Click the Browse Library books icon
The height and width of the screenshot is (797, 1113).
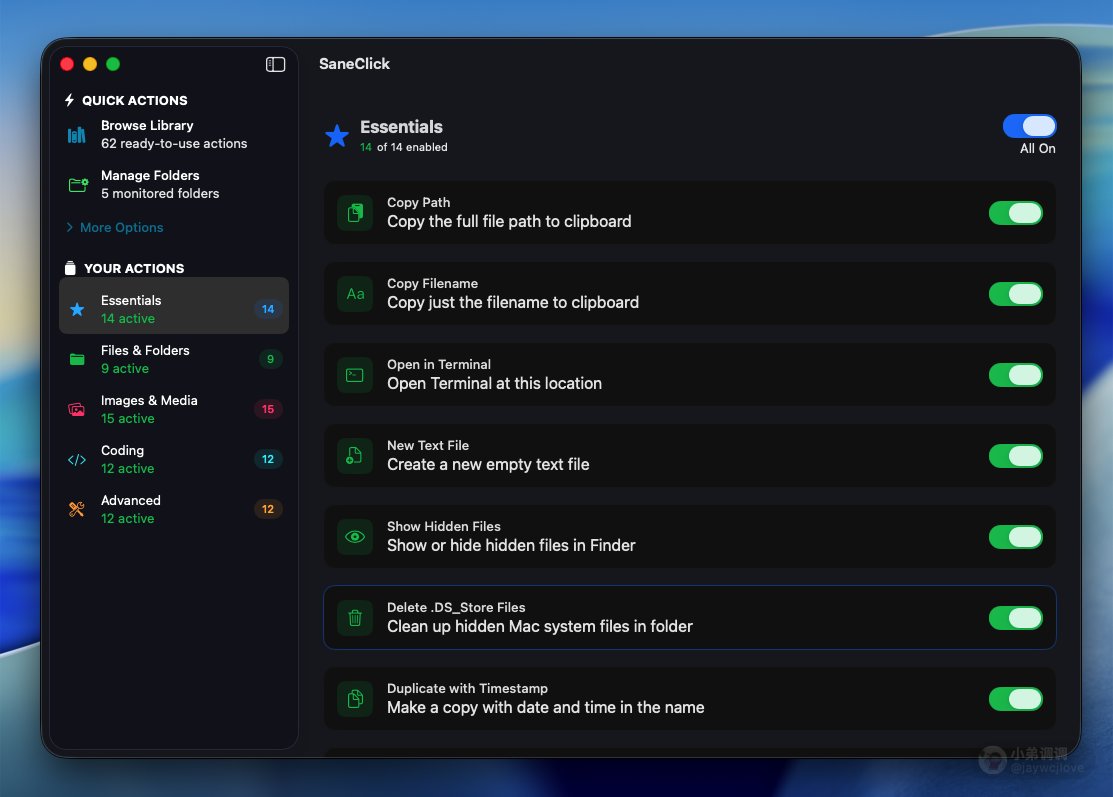tap(77, 135)
